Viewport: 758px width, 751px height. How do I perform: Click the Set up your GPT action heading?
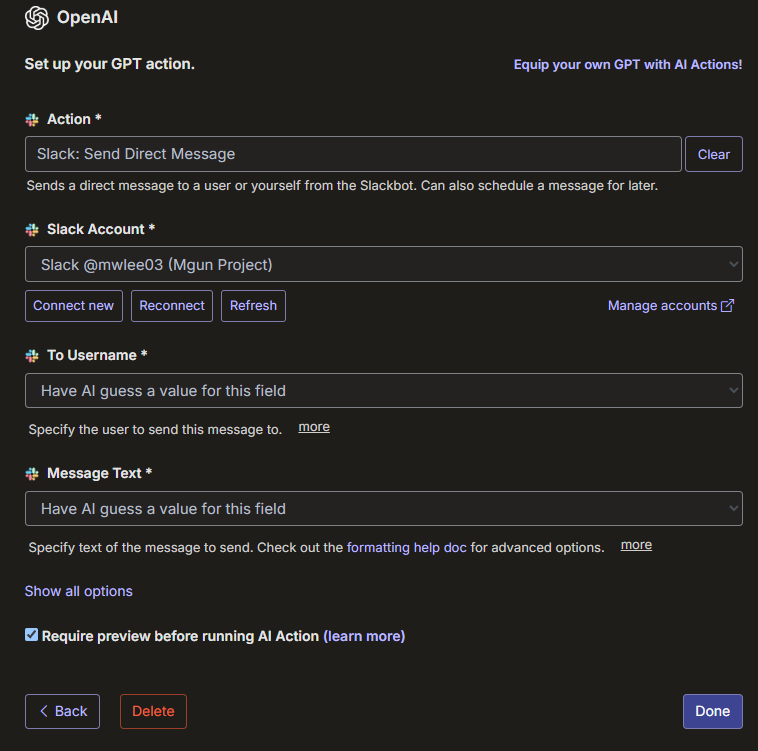(110, 64)
